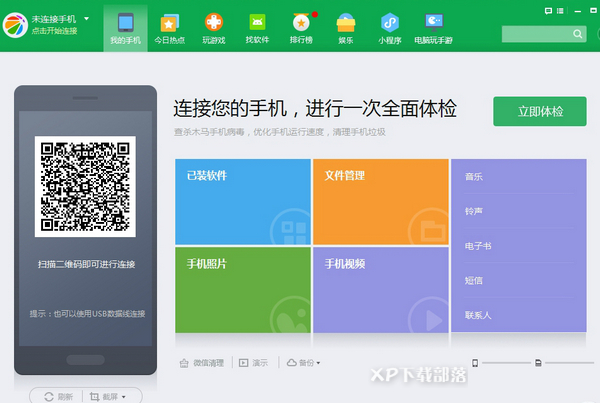Screen dimensions: 600x403
Task: Click the 备份 cloud icon
Action: point(292,362)
